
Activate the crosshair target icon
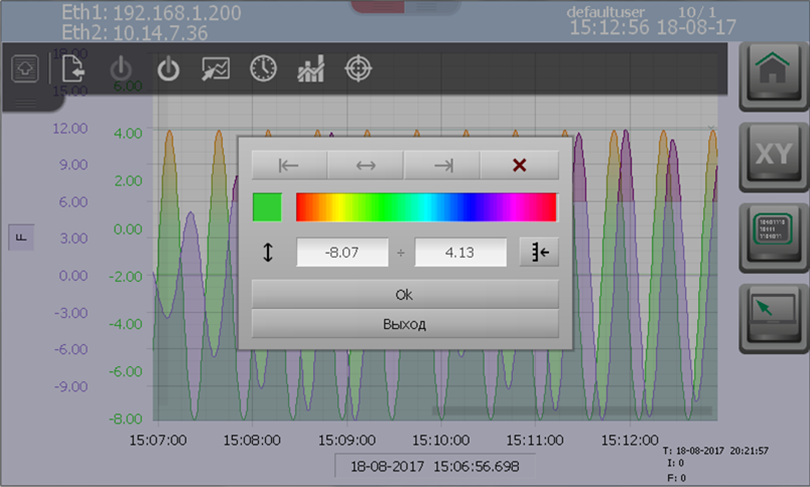tap(357, 69)
